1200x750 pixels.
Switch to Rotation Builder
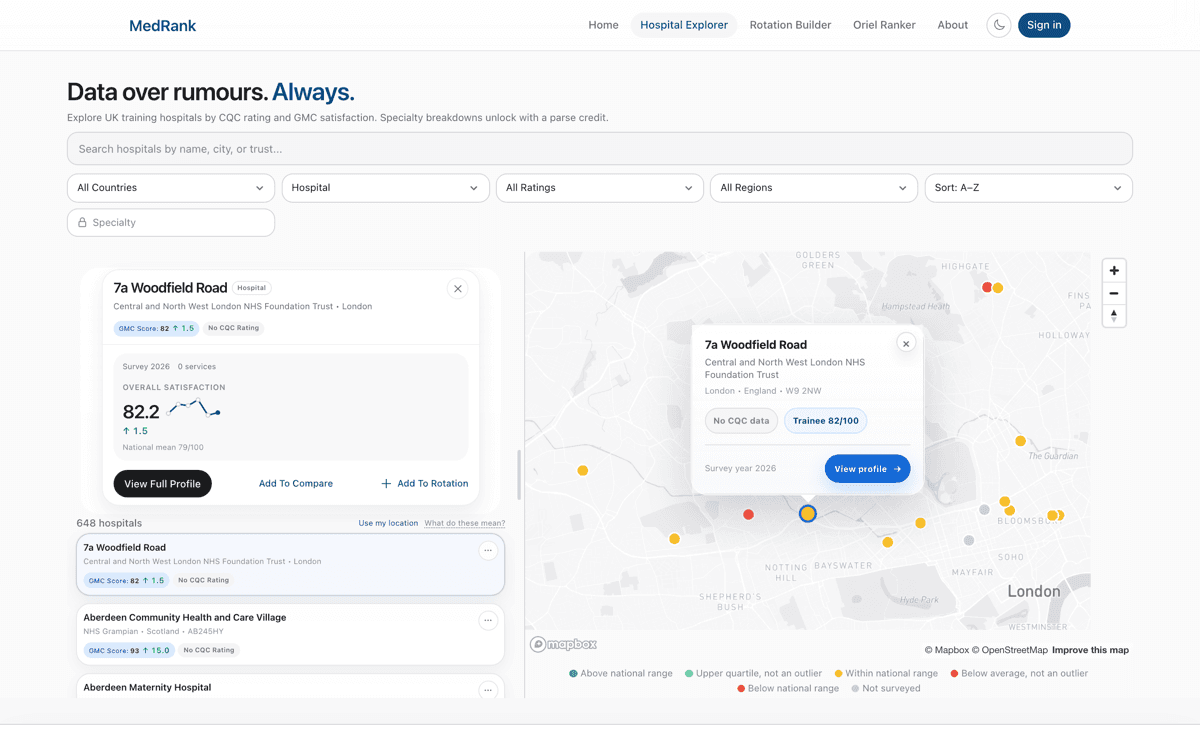pyautogui.click(x=790, y=25)
